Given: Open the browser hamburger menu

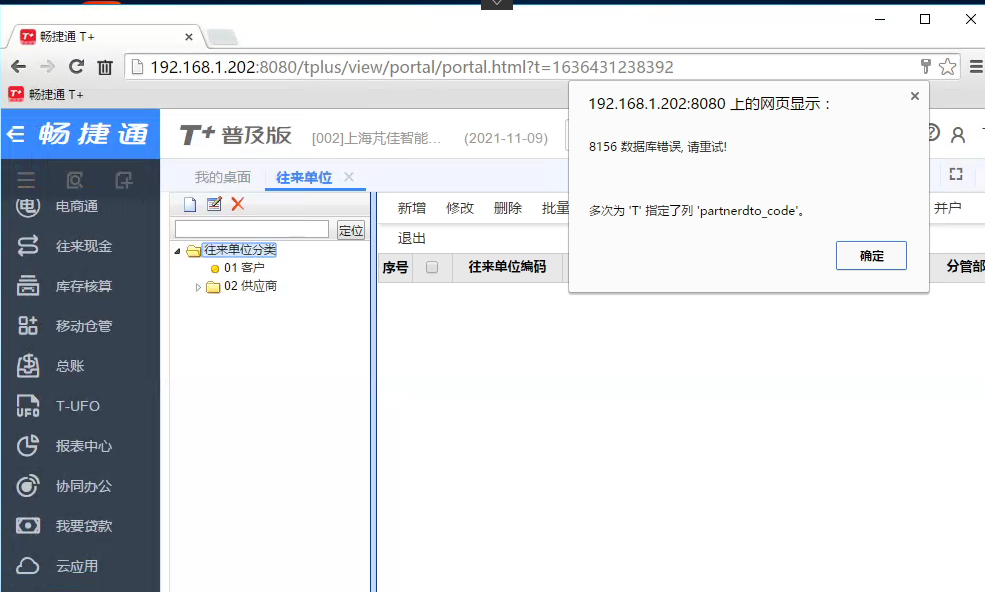Looking at the screenshot, I should click(976, 66).
